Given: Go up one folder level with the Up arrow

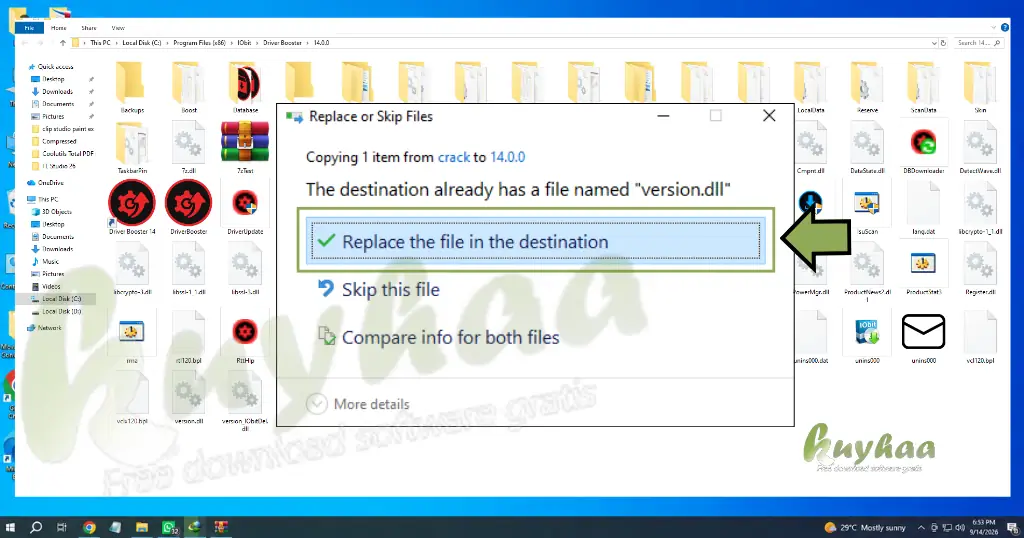Looking at the screenshot, I should coord(63,43).
